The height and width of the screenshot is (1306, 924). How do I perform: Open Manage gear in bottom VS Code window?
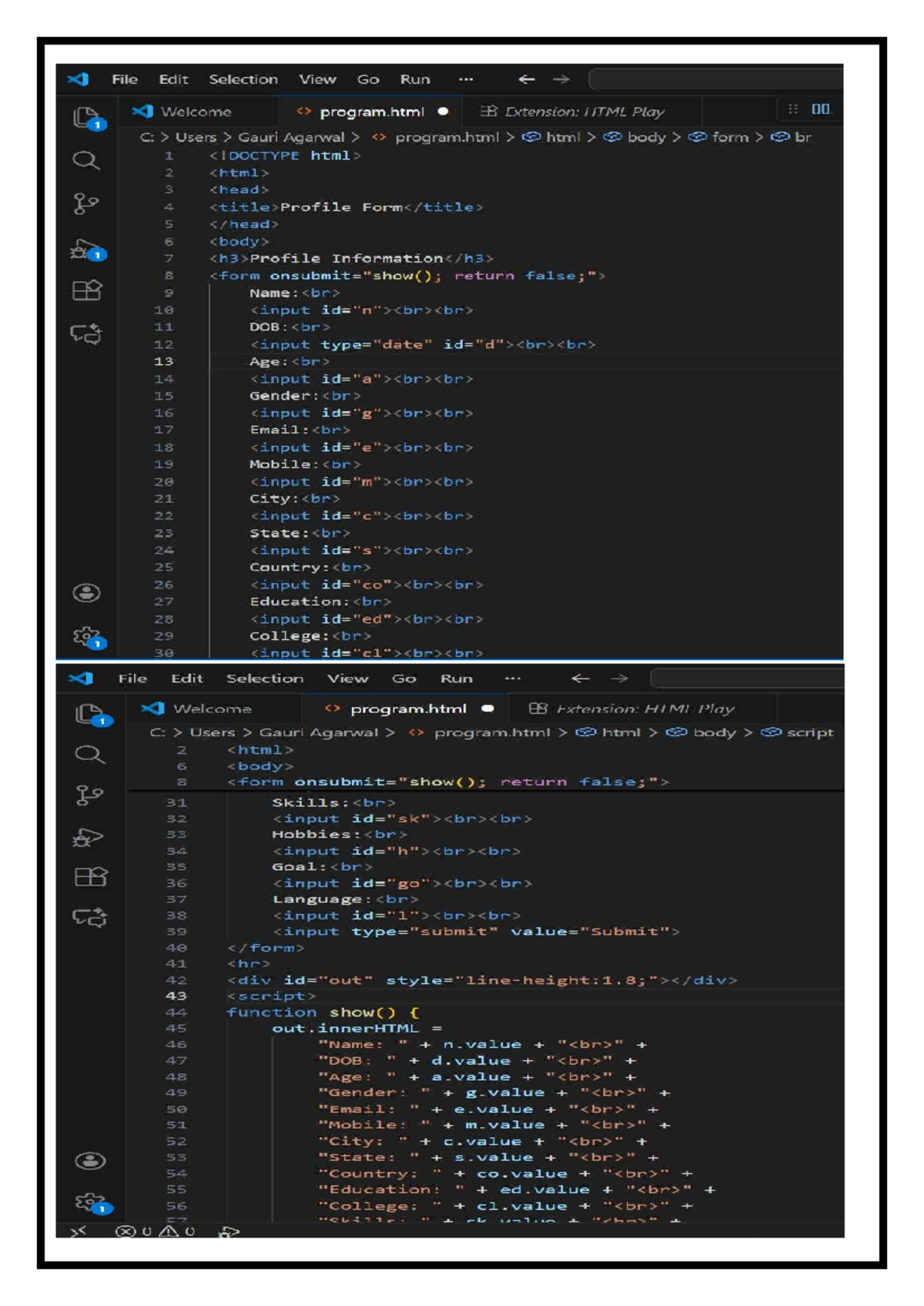(92, 1203)
